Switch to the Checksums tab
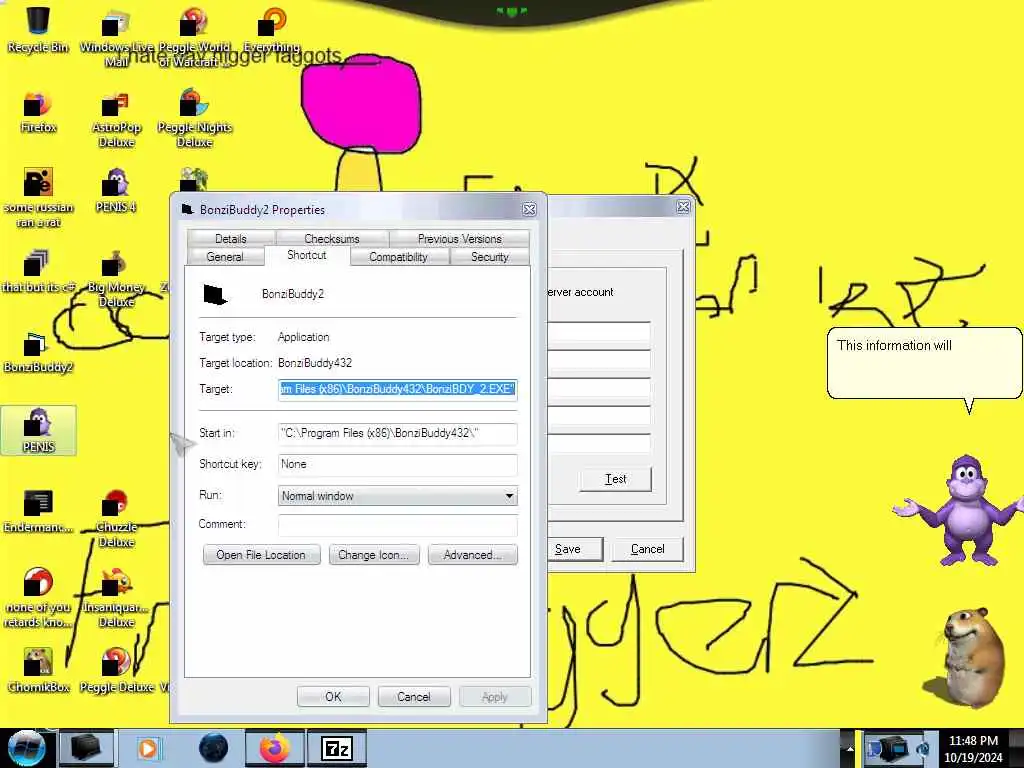The image size is (1024, 768). (x=332, y=238)
